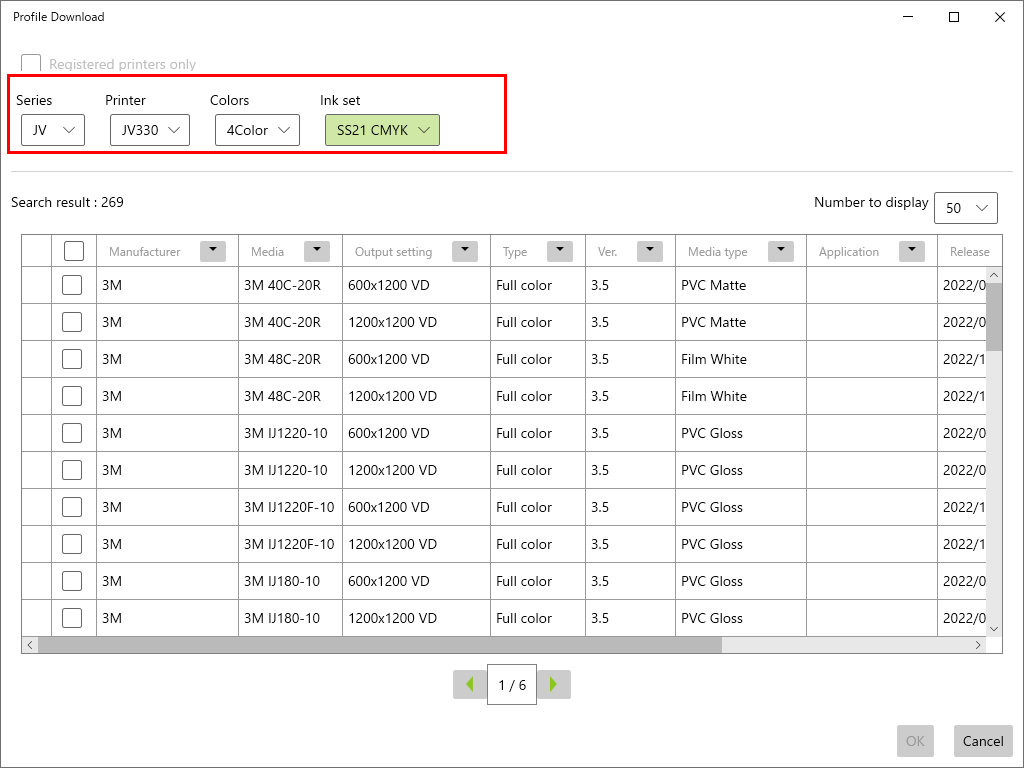Open the Colors dropdown showing 4Color
This screenshot has width=1024, height=768.
[257, 129]
